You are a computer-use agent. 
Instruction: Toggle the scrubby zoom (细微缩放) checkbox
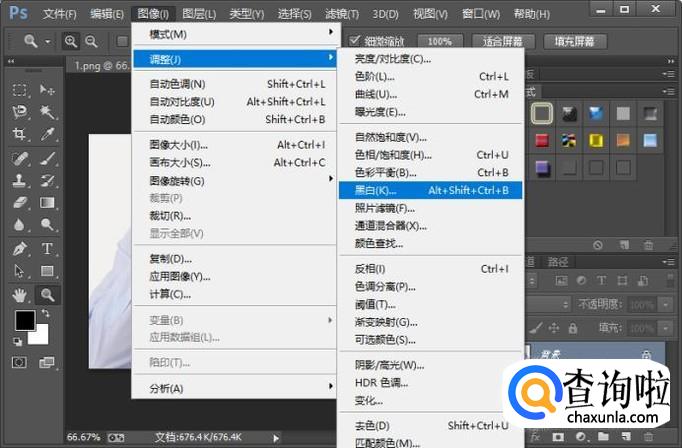354,40
